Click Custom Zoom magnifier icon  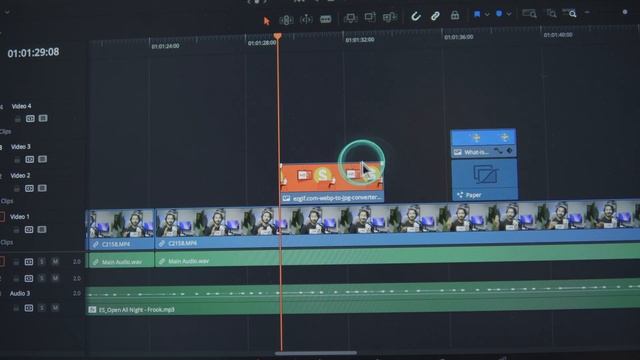570,13
